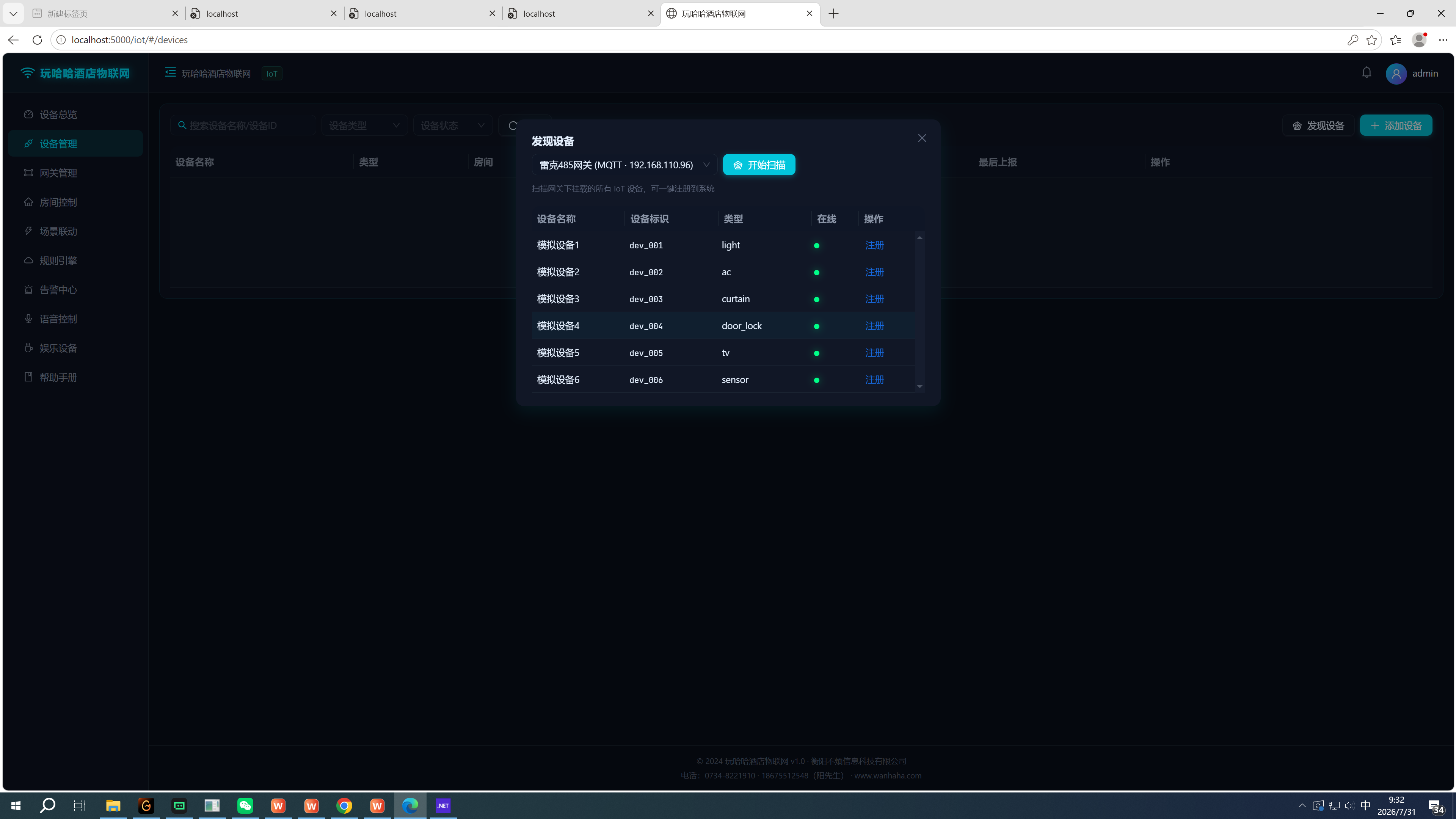The image size is (1456, 819).
Task: Open the 设备状态 filter dropdown
Action: [453, 126]
